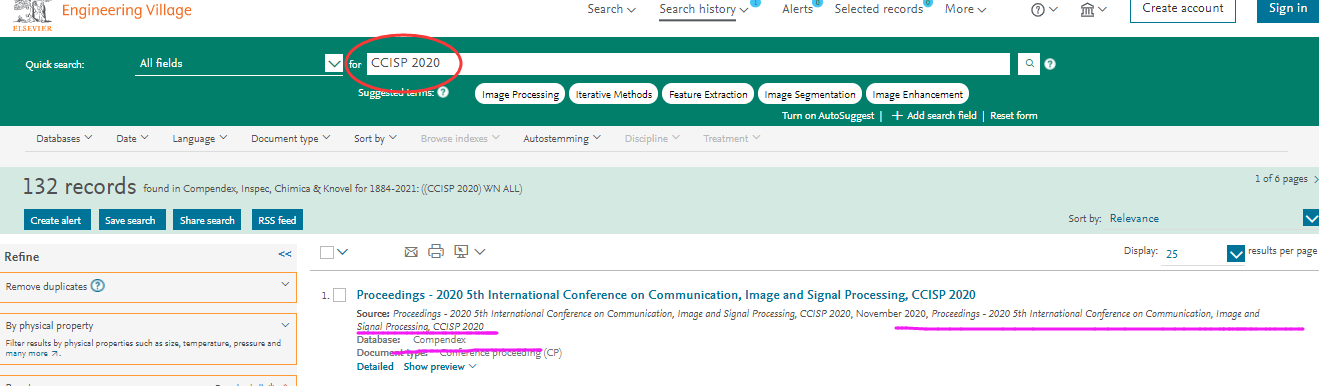Click the CCISP 2020 search input field

click(689, 64)
